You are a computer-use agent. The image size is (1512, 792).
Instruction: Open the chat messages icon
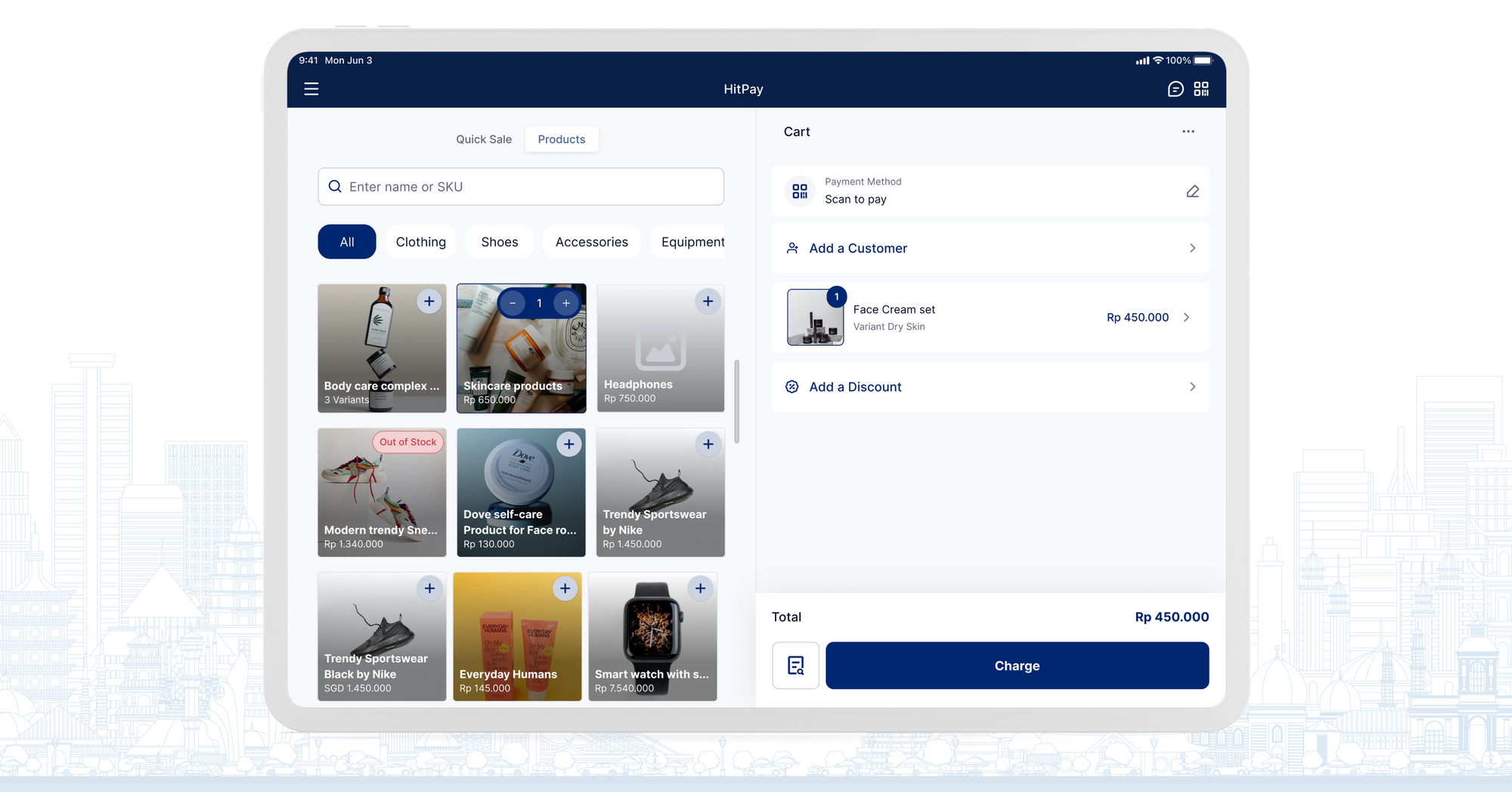click(x=1176, y=89)
